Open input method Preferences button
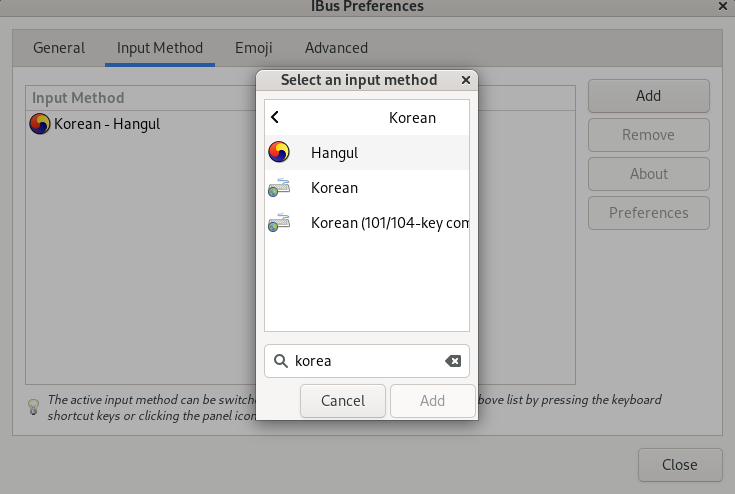Viewport: 735px width, 494px height. tap(649, 212)
